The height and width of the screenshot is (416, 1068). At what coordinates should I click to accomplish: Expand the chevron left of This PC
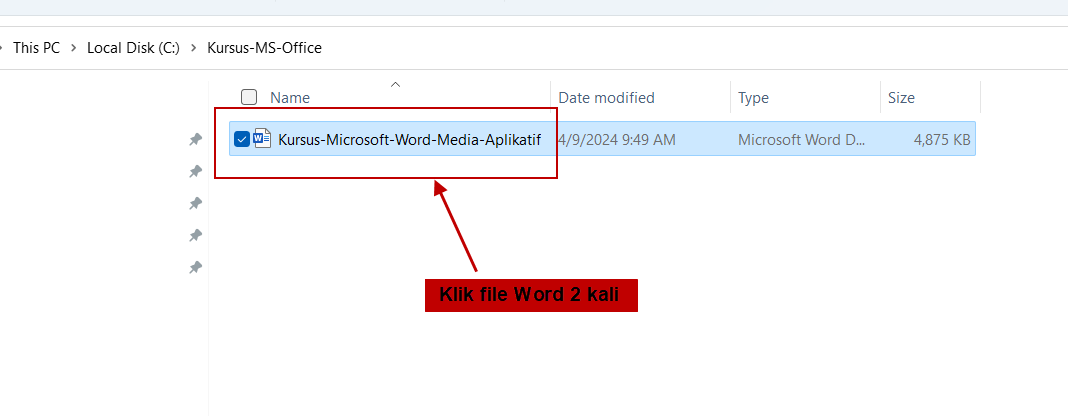[x=2, y=48]
